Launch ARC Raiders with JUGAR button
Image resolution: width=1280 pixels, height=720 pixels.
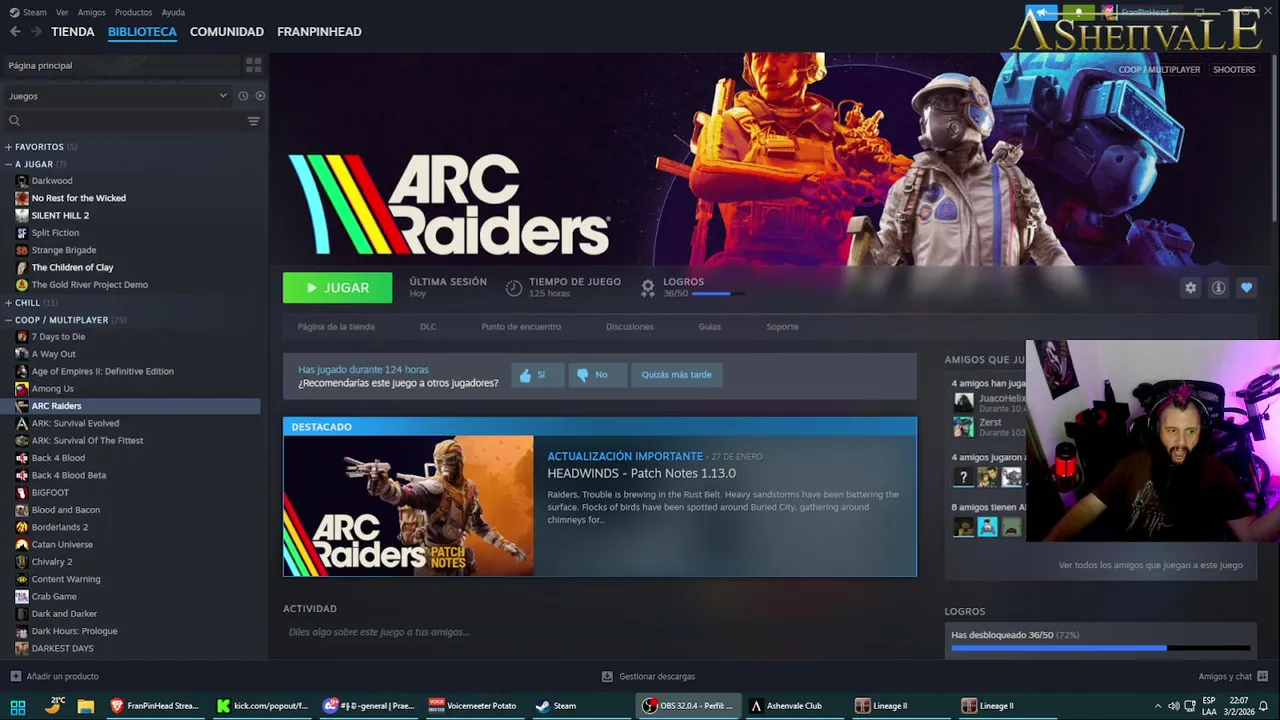tap(338, 288)
